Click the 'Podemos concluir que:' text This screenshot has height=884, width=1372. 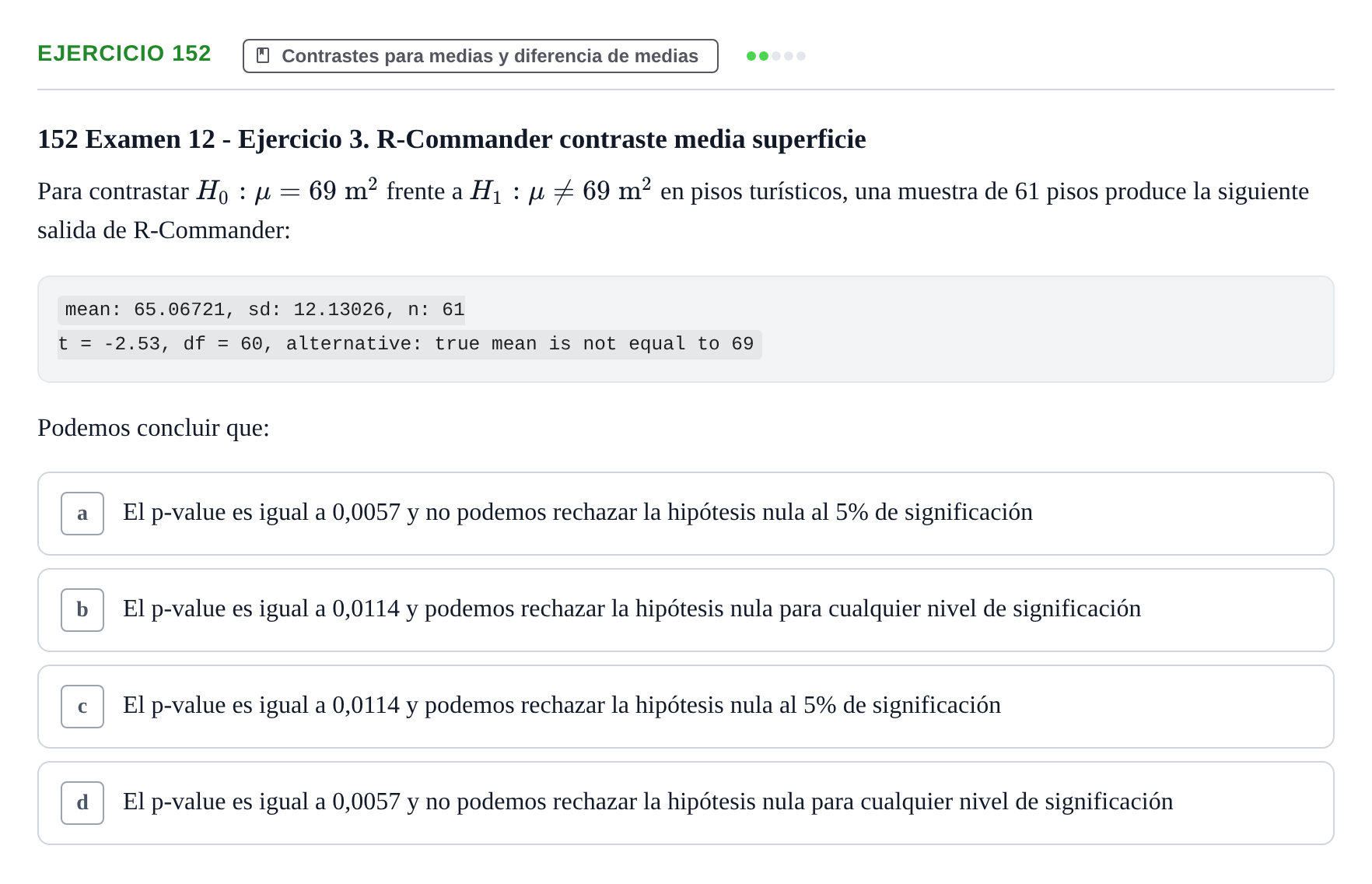(x=153, y=428)
